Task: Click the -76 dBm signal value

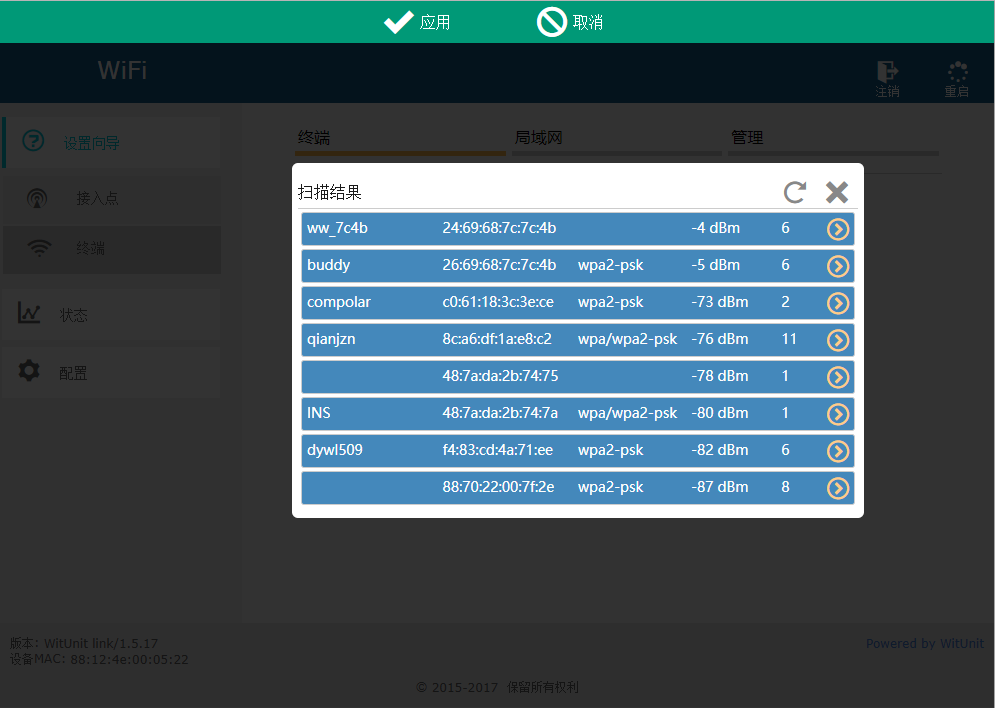Action: click(x=720, y=339)
